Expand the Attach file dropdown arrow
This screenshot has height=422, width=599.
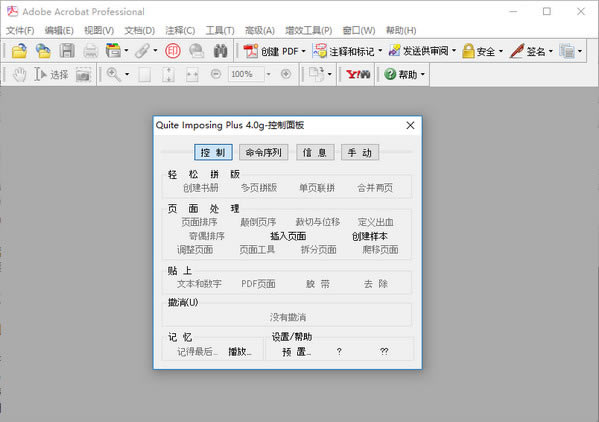coord(155,50)
